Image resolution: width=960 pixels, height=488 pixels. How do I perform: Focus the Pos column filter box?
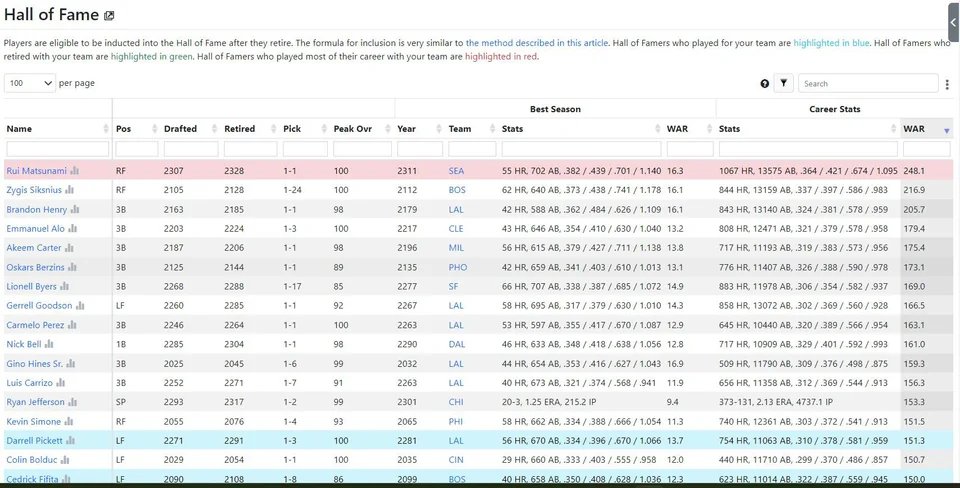click(x=137, y=149)
